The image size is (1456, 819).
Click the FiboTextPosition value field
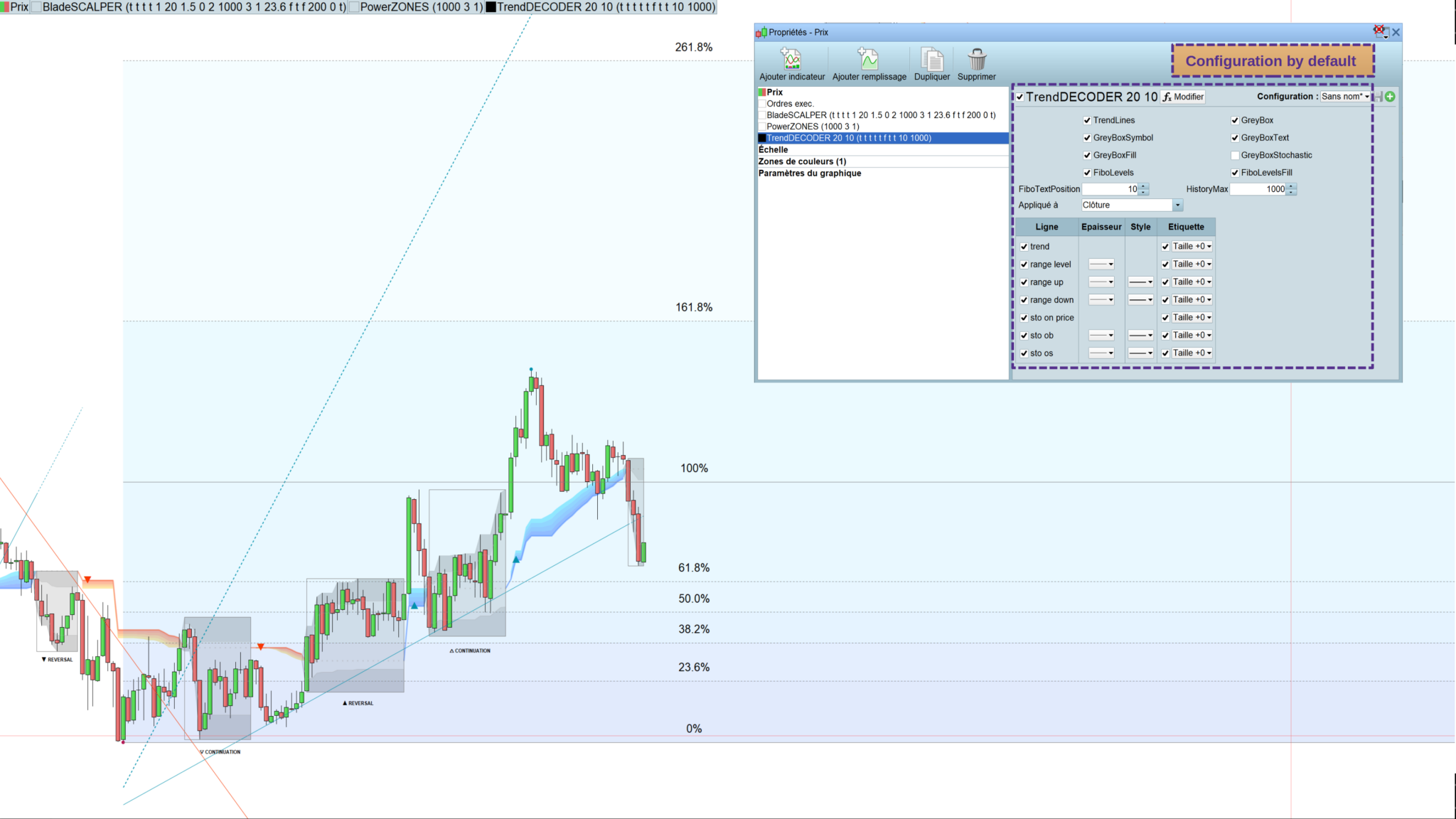pos(1110,189)
